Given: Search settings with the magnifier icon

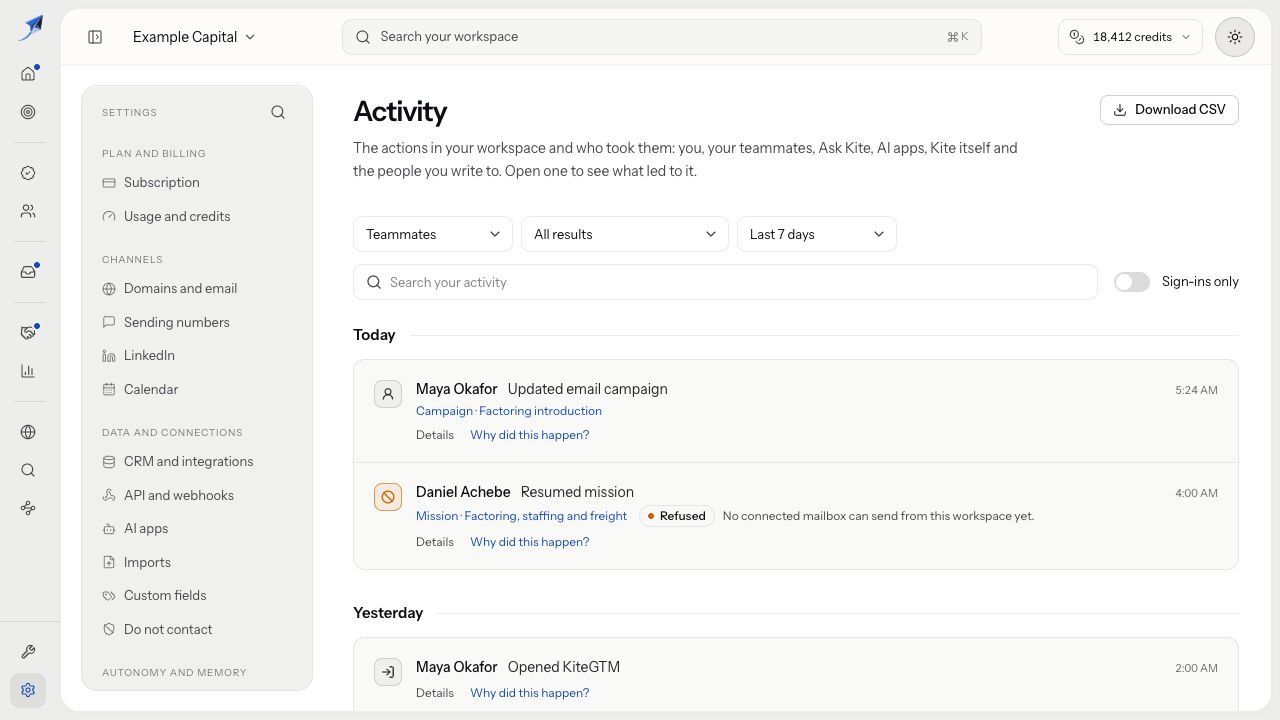Looking at the screenshot, I should [x=278, y=112].
